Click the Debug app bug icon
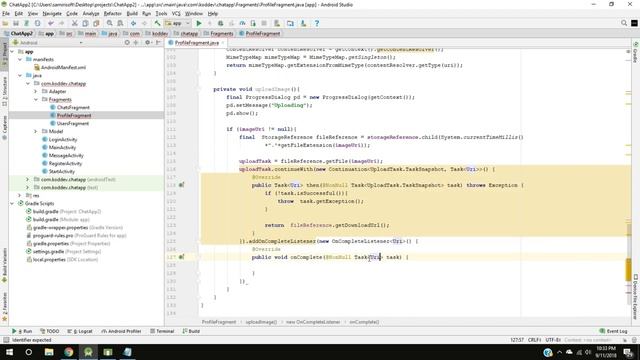 tap(220, 23)
